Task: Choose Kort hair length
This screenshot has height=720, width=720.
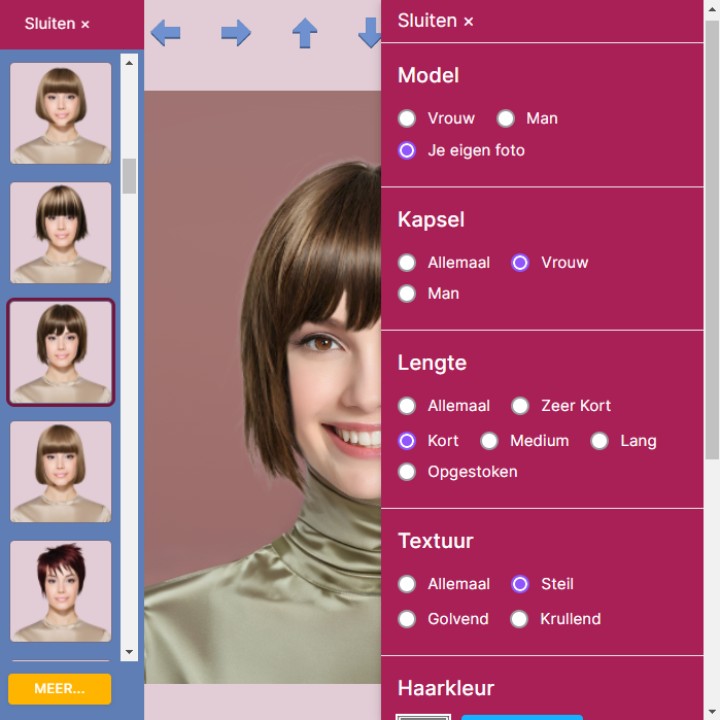Action: [407, 441]
